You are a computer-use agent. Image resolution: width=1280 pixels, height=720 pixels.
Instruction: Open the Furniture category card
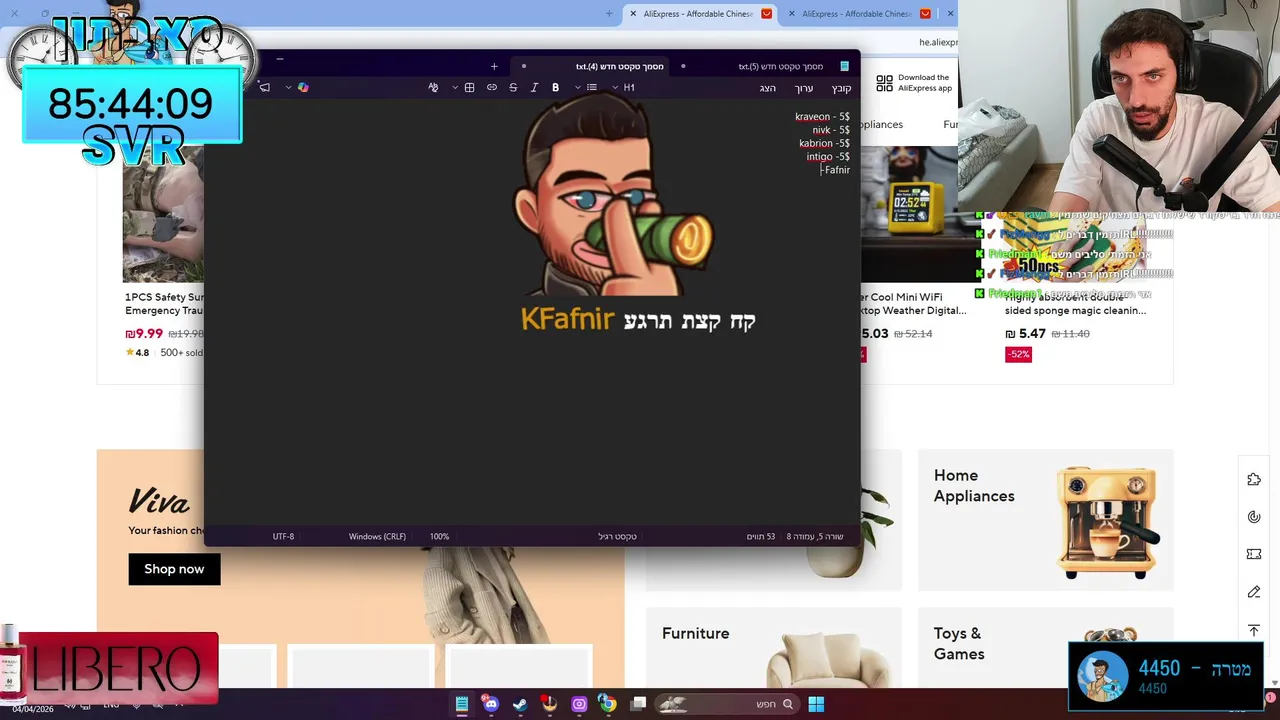pyautogui.click(x=773, y=648)
